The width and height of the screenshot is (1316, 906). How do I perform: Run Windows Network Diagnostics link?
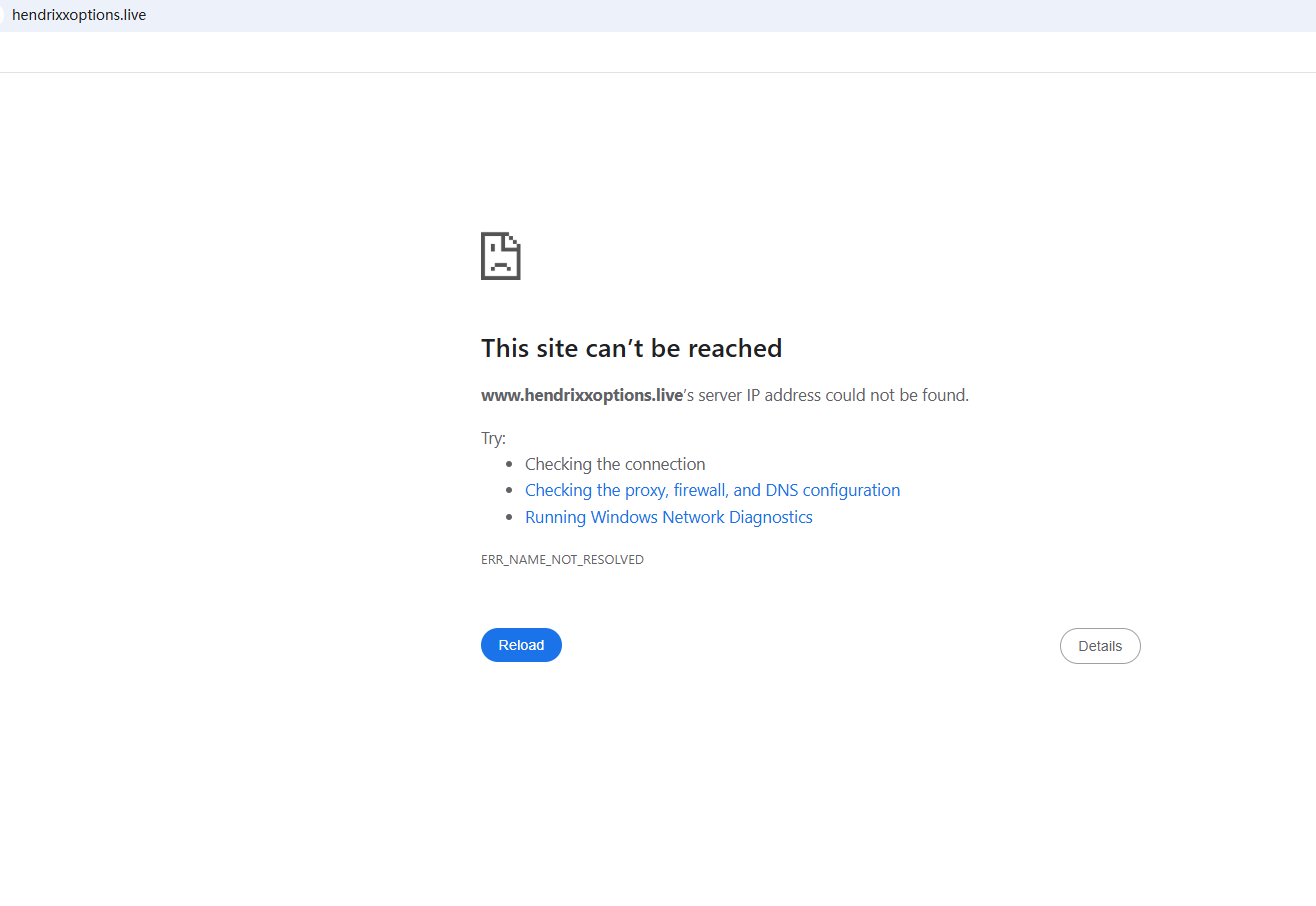(x=668, y=517)
